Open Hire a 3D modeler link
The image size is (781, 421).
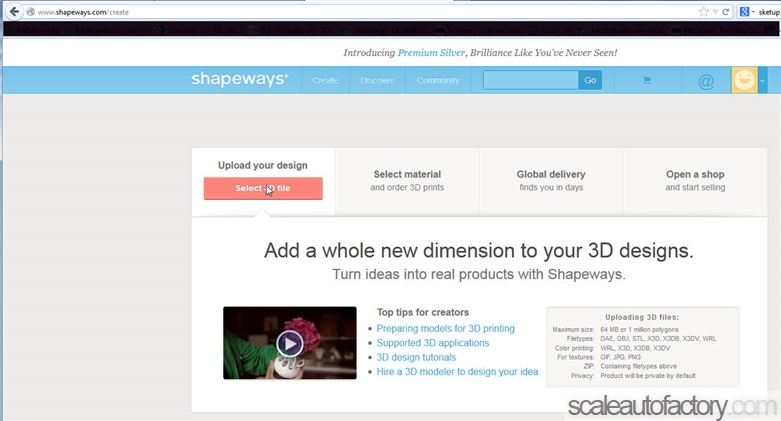(x=457, y=372)
